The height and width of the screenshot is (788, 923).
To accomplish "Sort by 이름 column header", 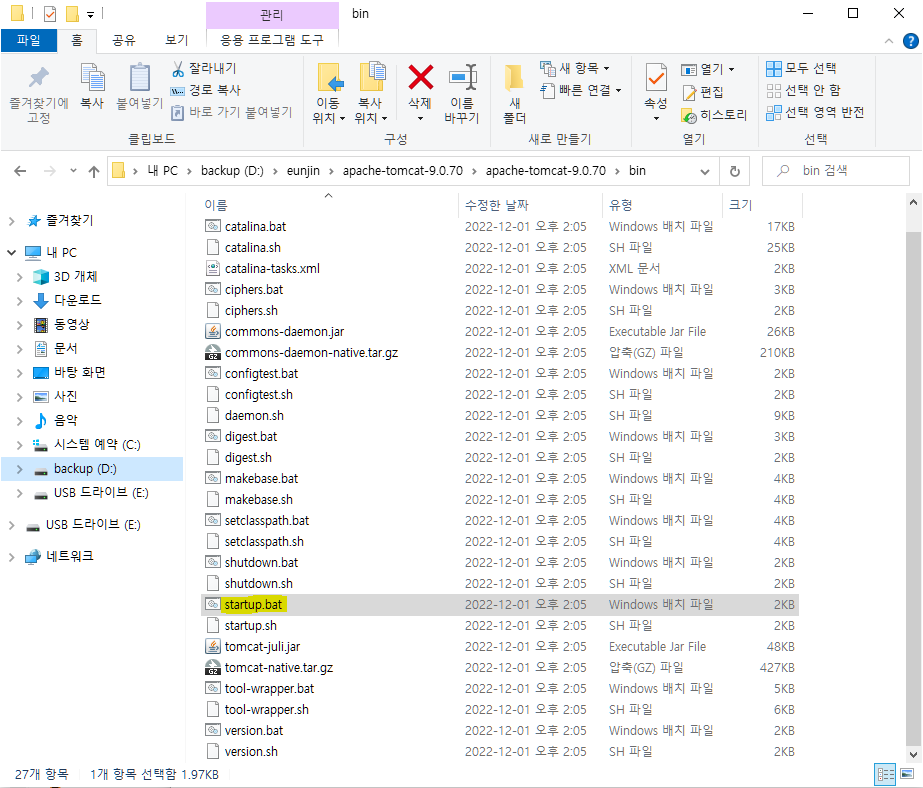I will click(216, 205).
